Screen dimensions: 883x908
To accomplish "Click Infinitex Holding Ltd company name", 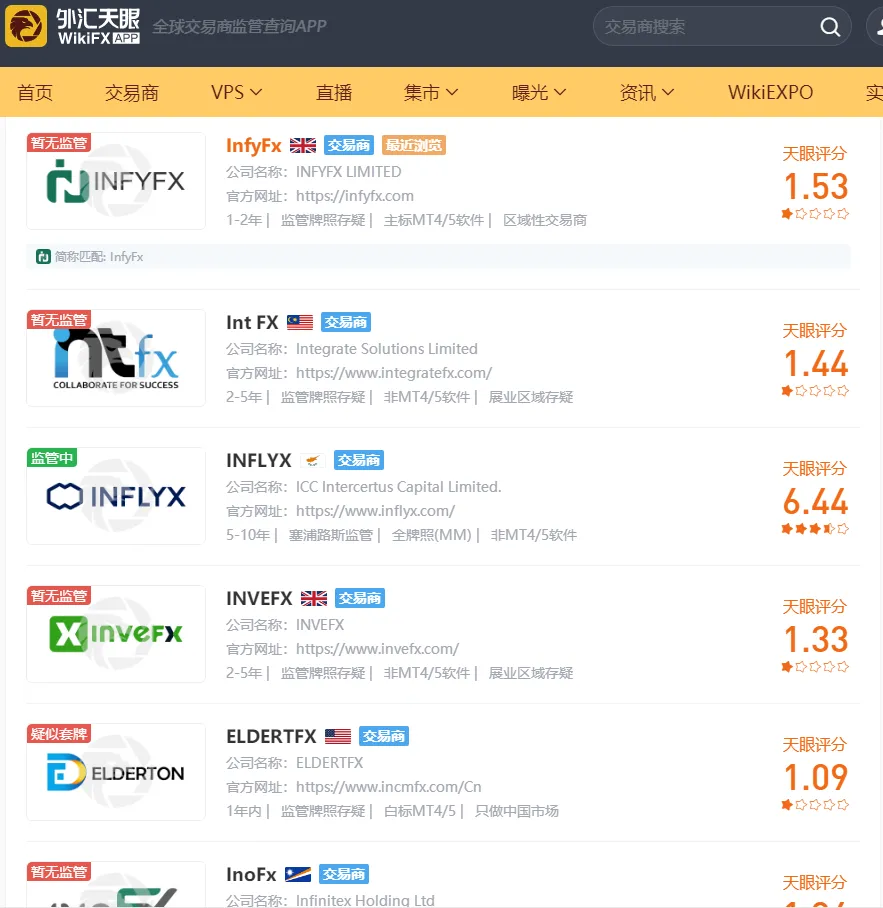I will 365,900.
